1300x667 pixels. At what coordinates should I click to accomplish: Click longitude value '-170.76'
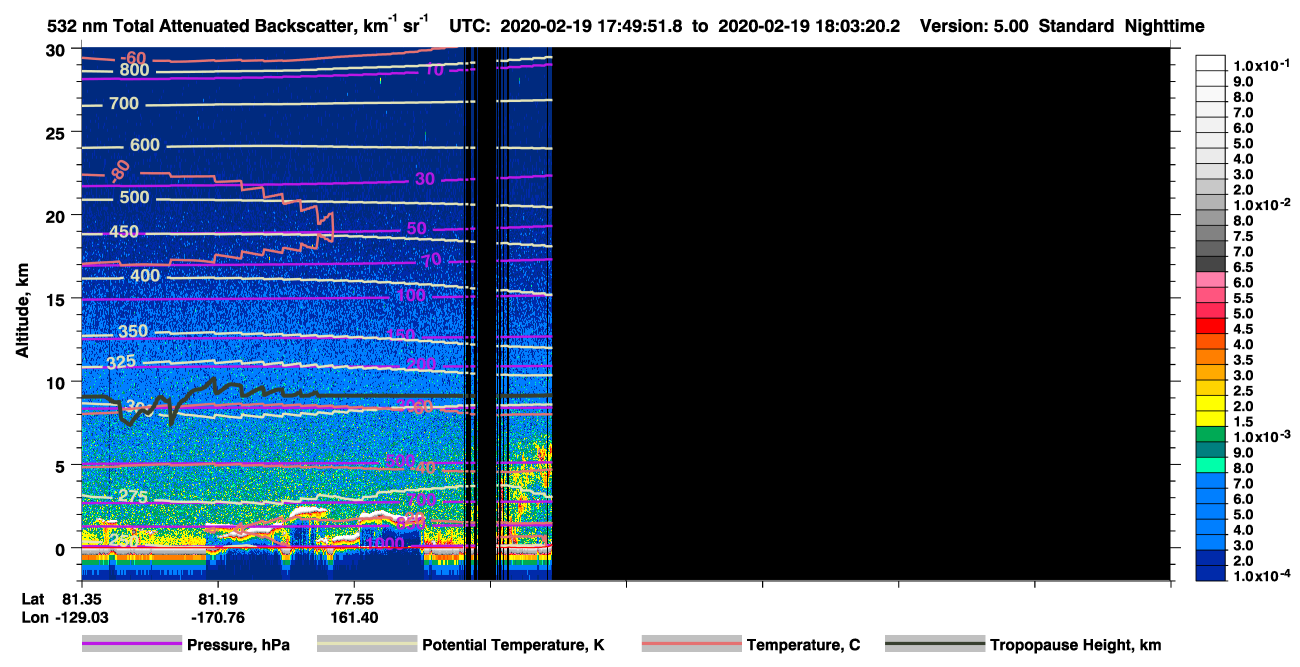(218, 617)
